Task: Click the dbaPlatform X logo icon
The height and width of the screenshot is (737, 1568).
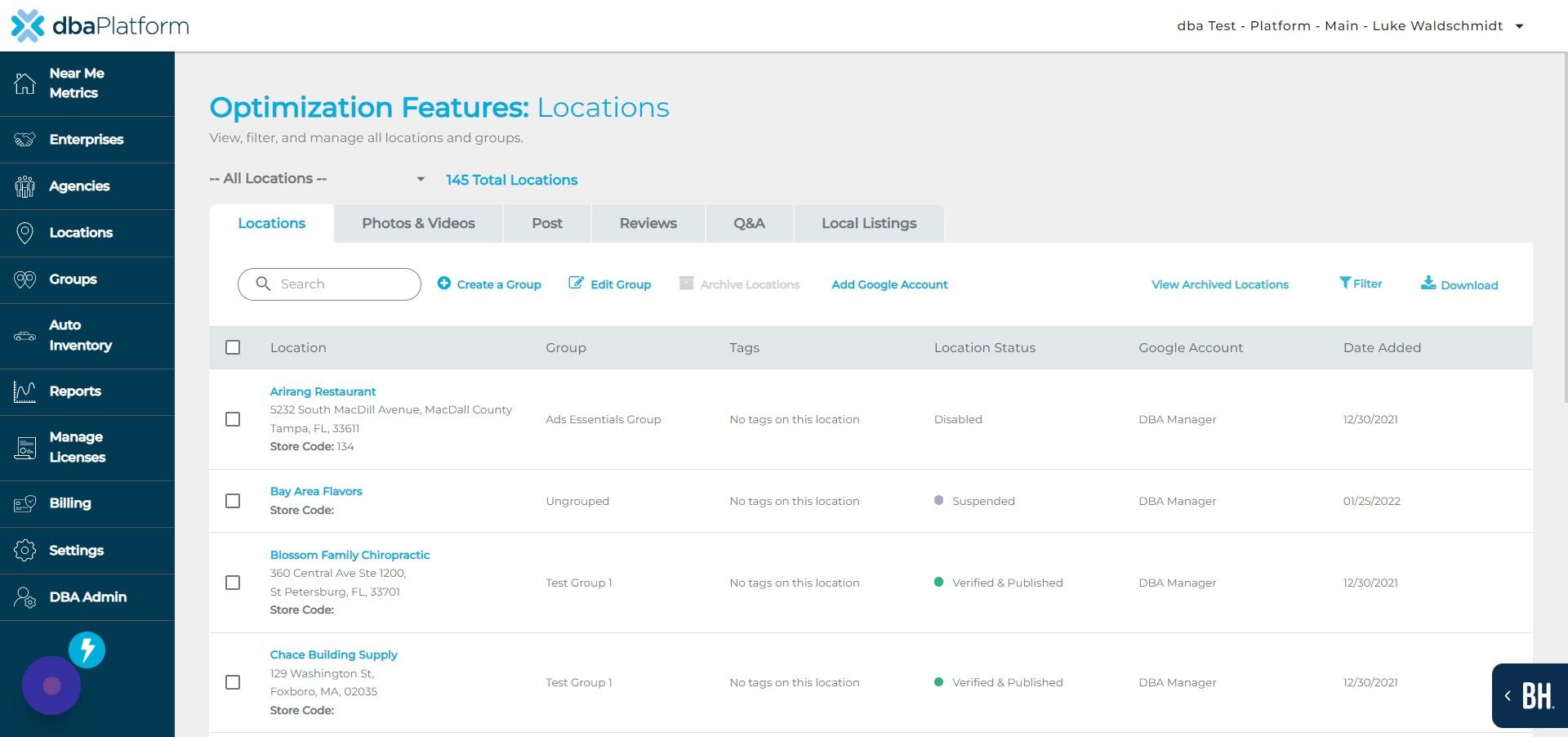Action: coord(28,26)
